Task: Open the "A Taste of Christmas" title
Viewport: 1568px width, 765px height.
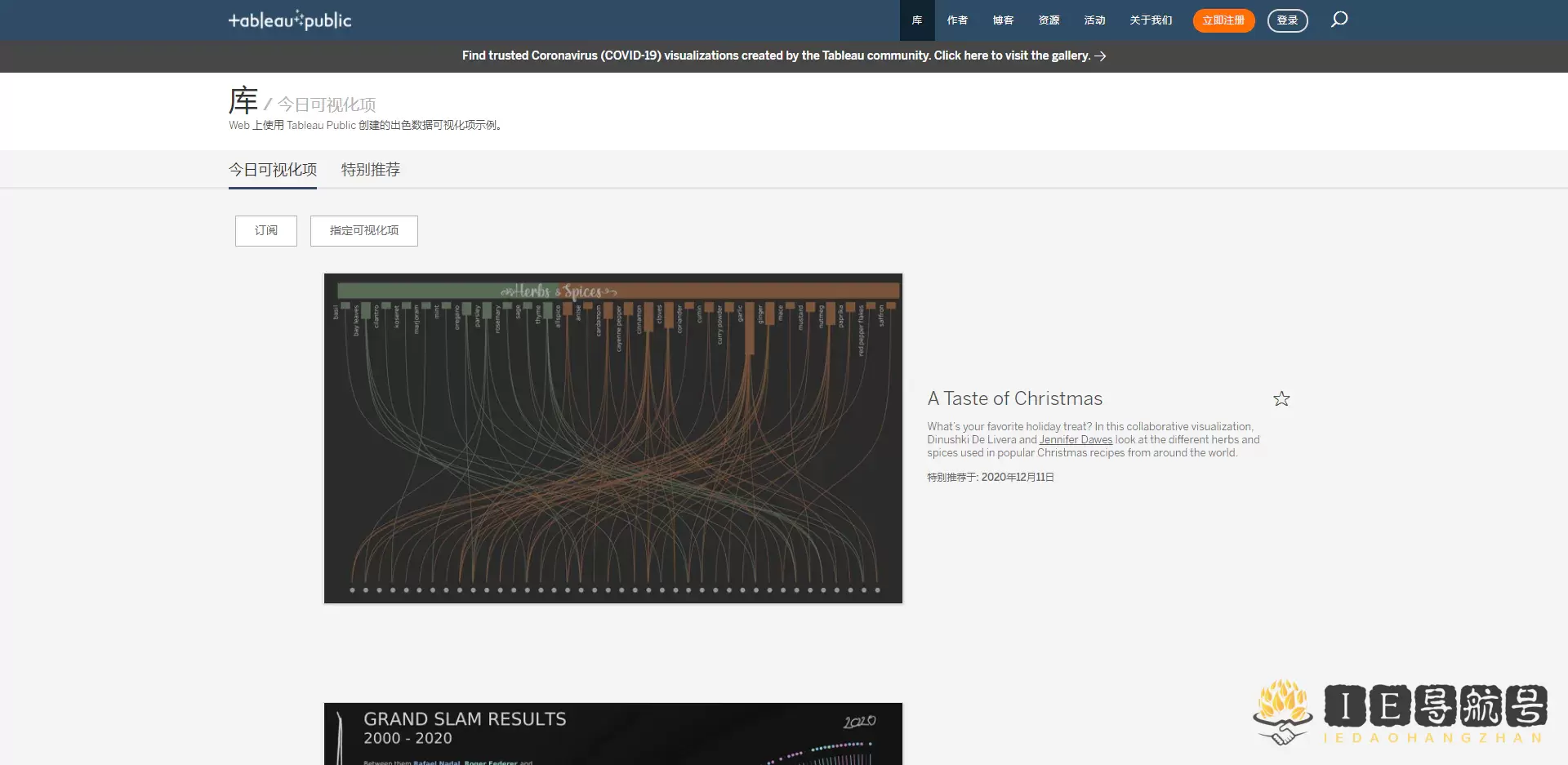Action: [x=1015, y=398]
